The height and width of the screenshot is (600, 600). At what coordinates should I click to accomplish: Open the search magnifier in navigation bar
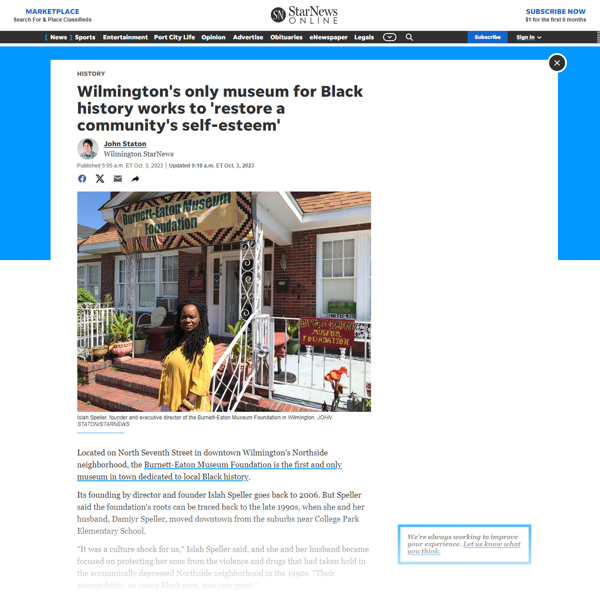[x=409, y=37]
